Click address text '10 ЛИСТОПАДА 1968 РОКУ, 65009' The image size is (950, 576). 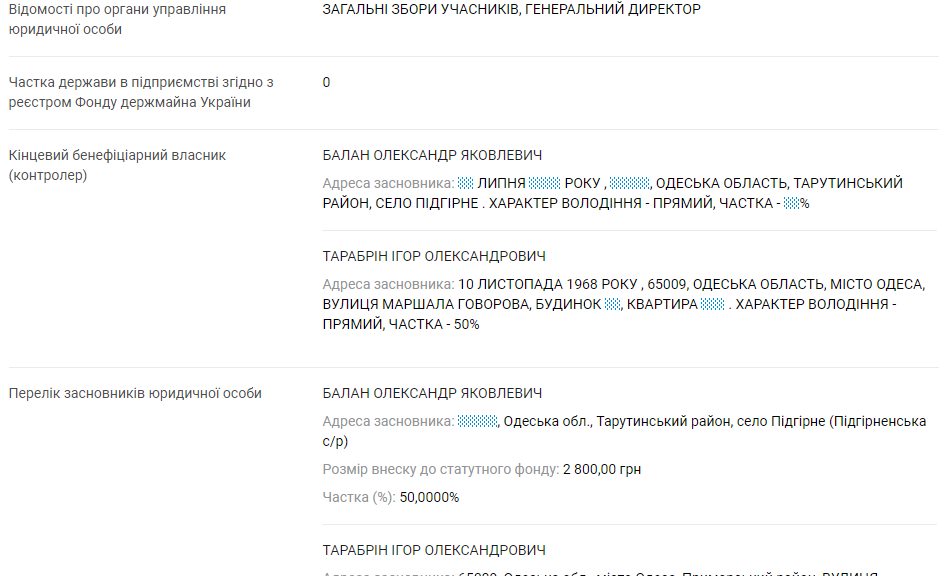point(572,284)
